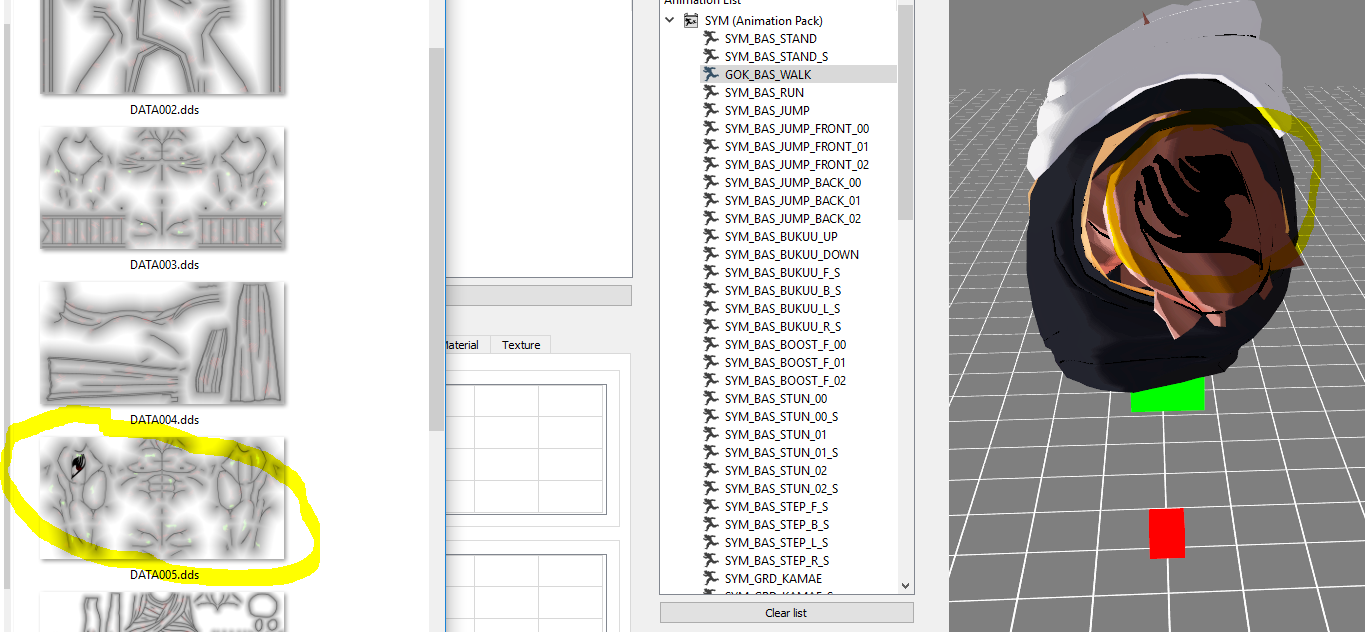Select the SYM_BAS_STEP_R_S animation
The height and width of the screenshot is (632, 1365).
(777, 560)
